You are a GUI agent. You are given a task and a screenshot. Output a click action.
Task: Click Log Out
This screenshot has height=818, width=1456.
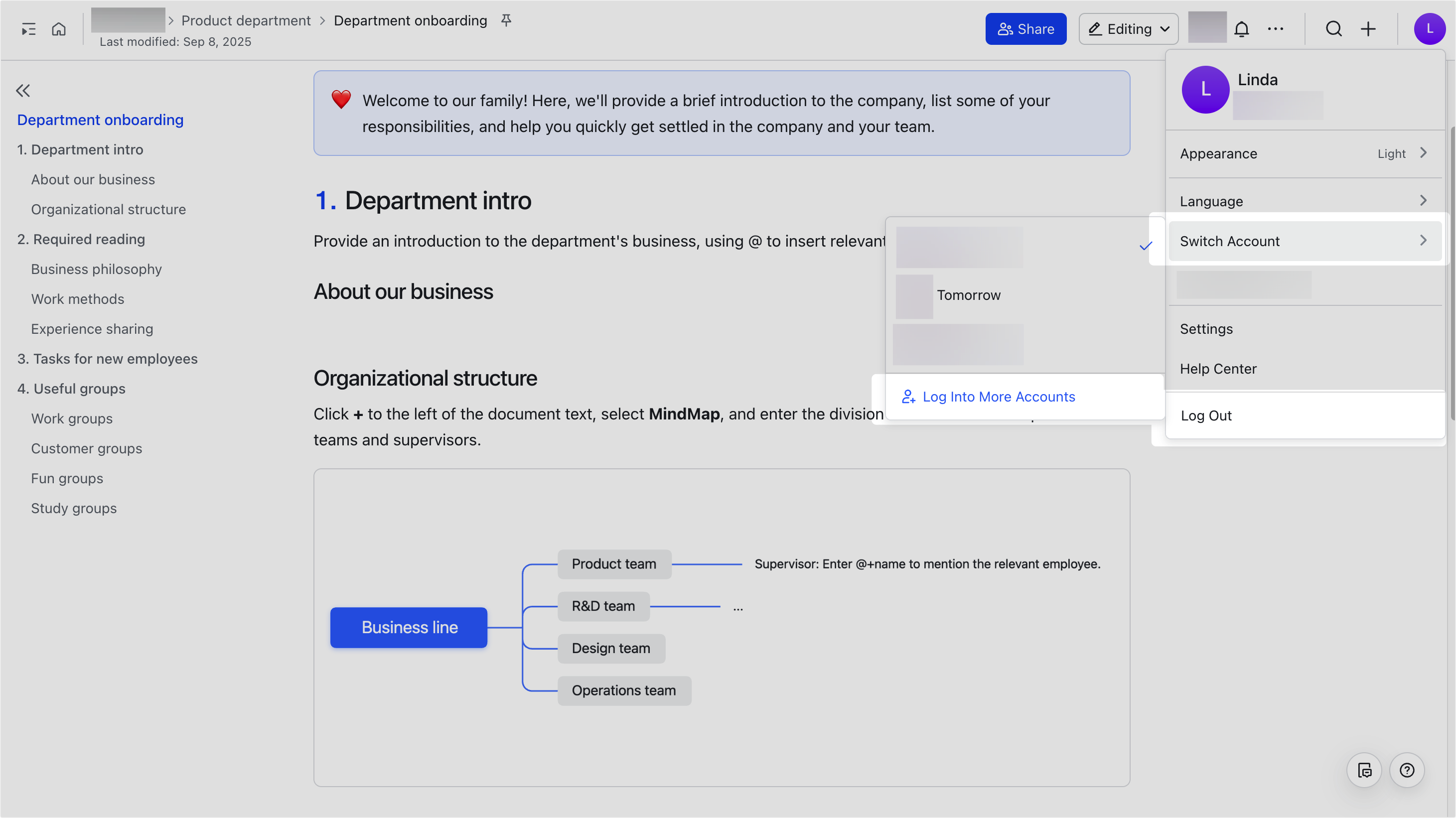coord(1305,416)
